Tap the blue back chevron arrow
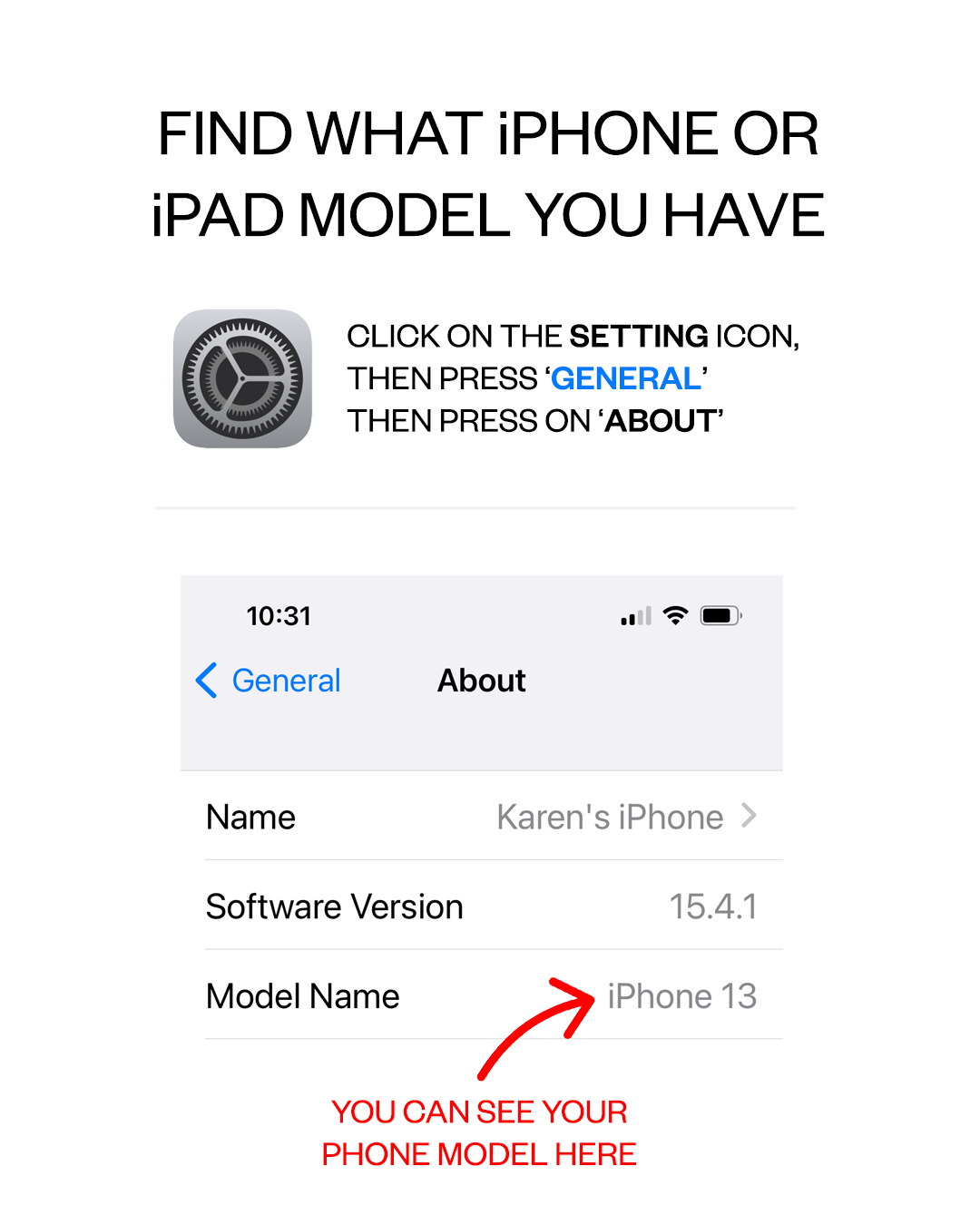Viewport: 980px width, 1225px height. (207, 680)
